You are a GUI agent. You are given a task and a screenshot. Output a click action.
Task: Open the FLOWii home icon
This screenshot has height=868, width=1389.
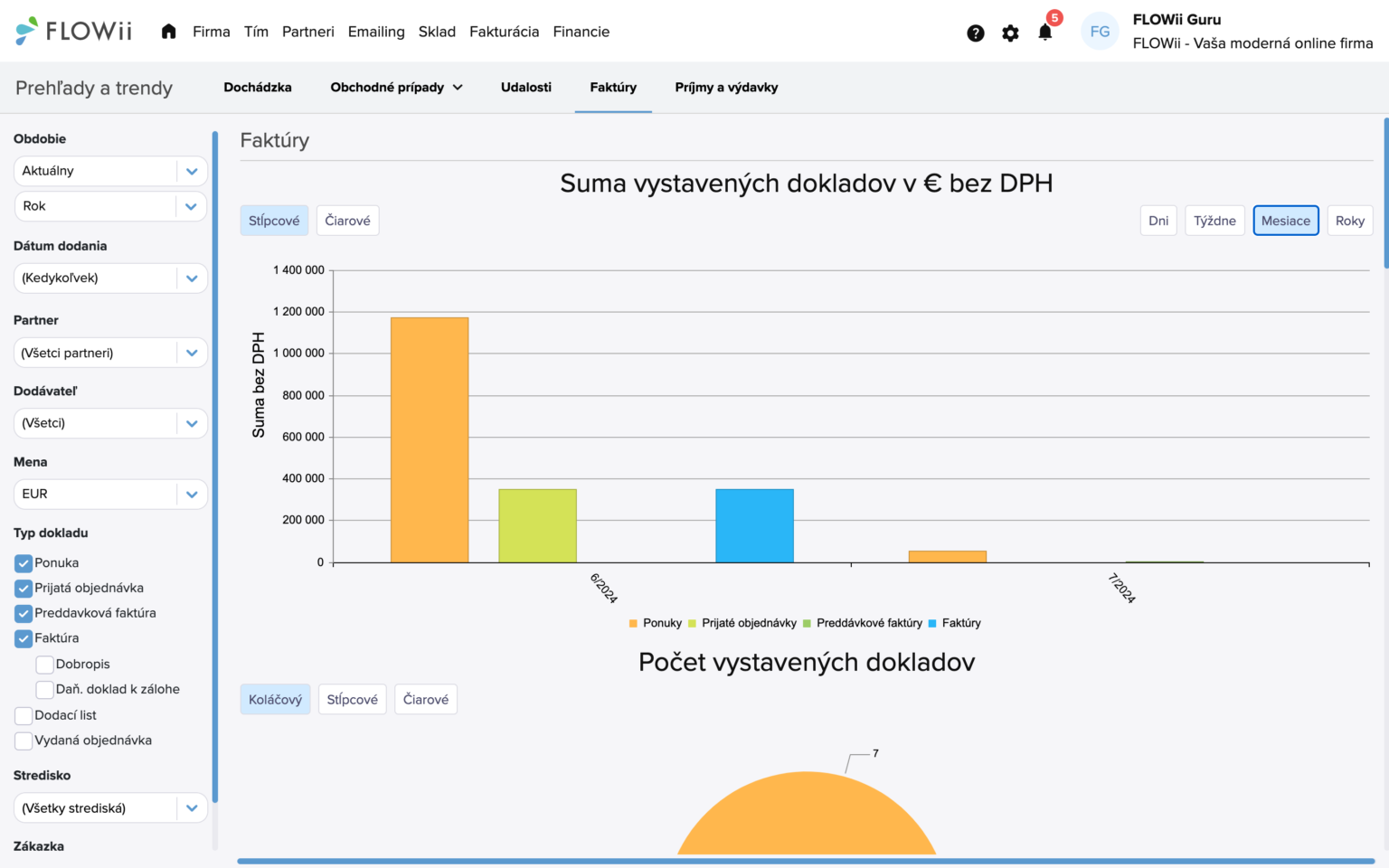coord(168,31)
